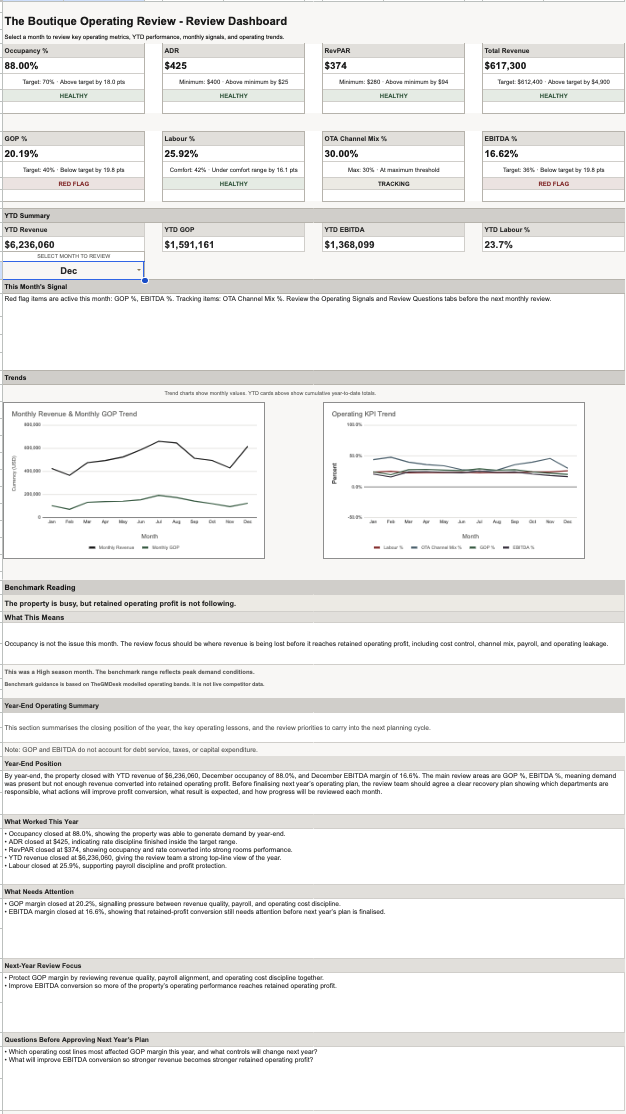Click the 'Target: 70% · Above target by 18.0 pts' note
Viewport: 626px width, 1114px height.
[74, 82]
